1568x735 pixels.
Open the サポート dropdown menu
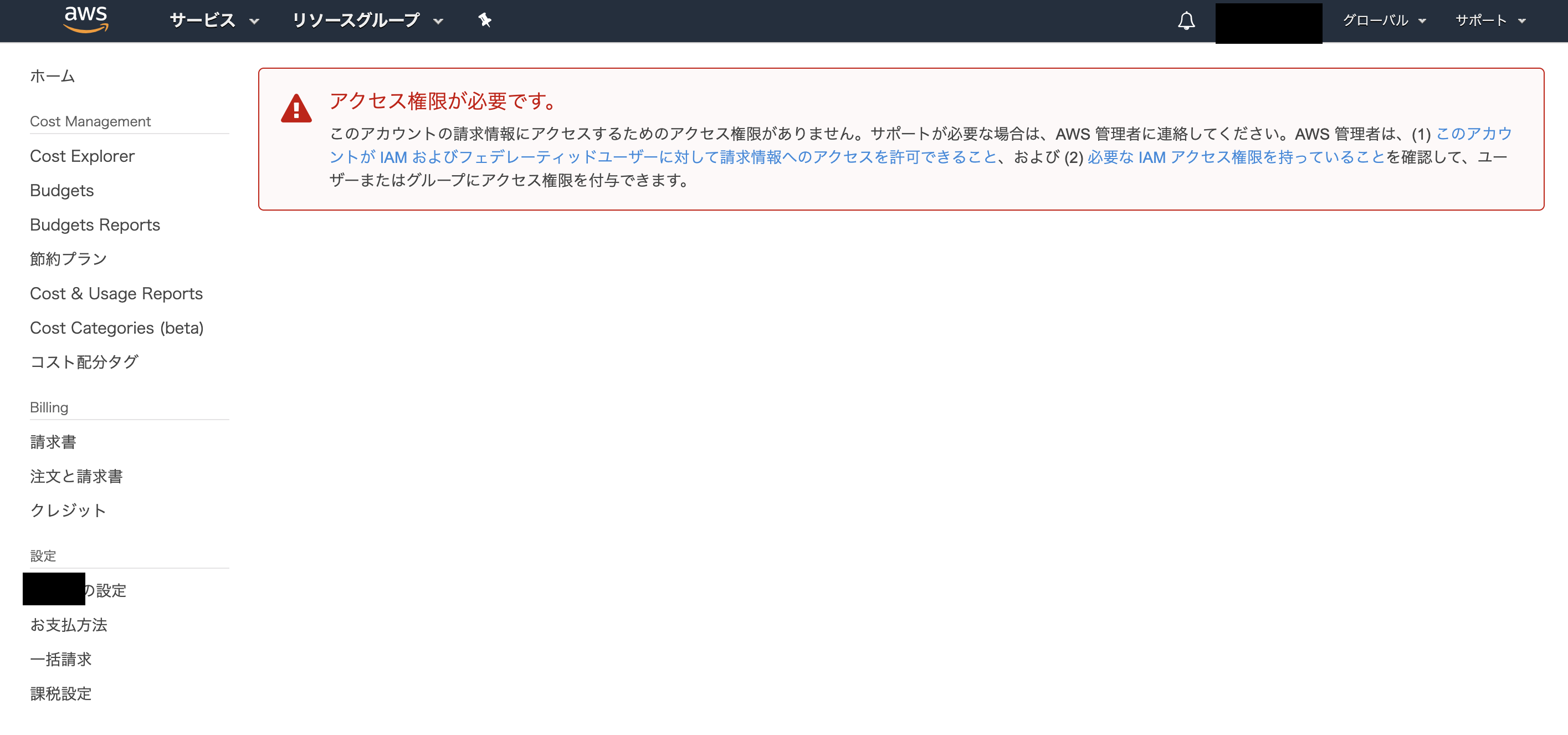1489,21
